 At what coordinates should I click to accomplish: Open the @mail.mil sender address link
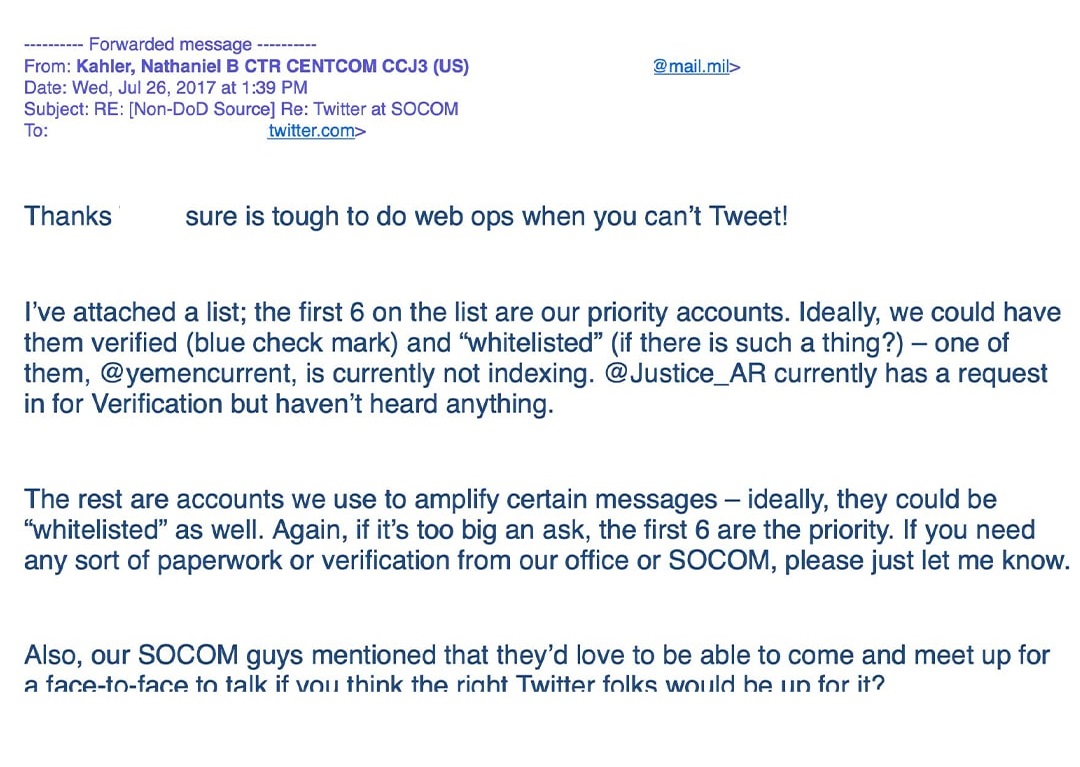[691, 67]
